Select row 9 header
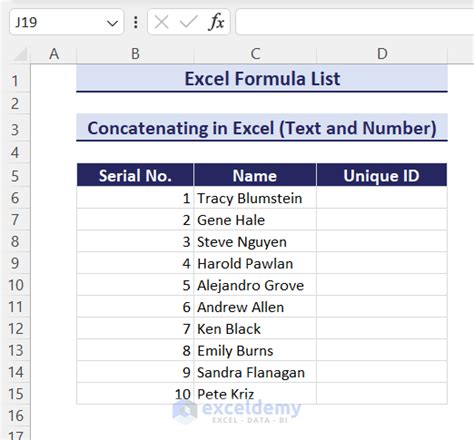The image size is (474, 440). [x=15, y=263]
